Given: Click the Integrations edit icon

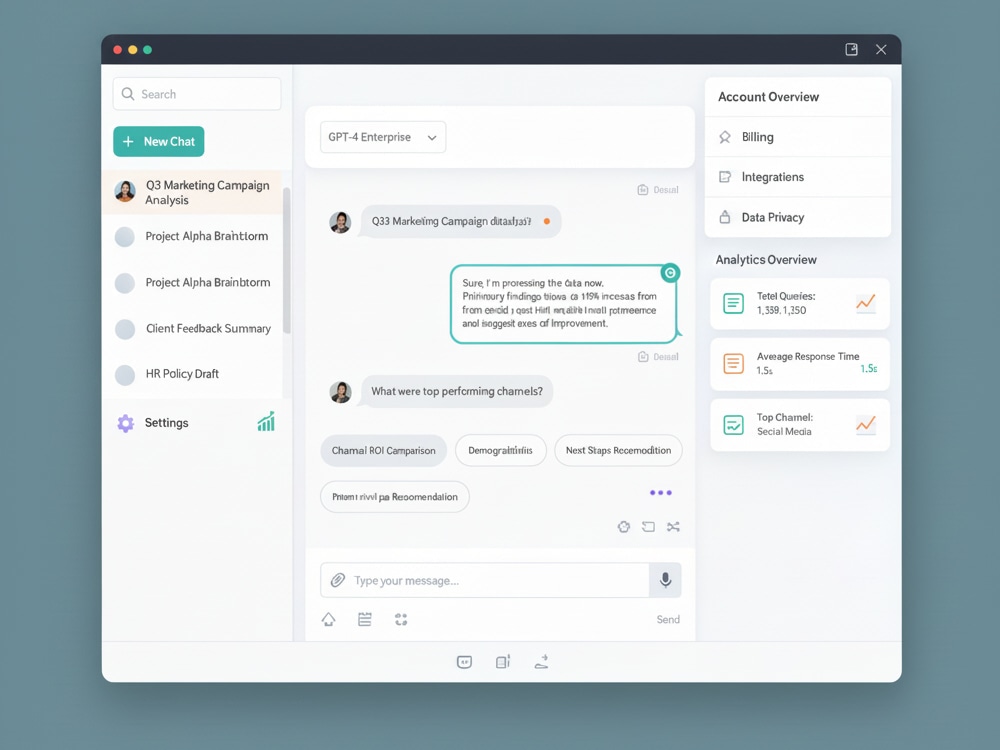Looking at the screenshot, I should pos(724,177).
